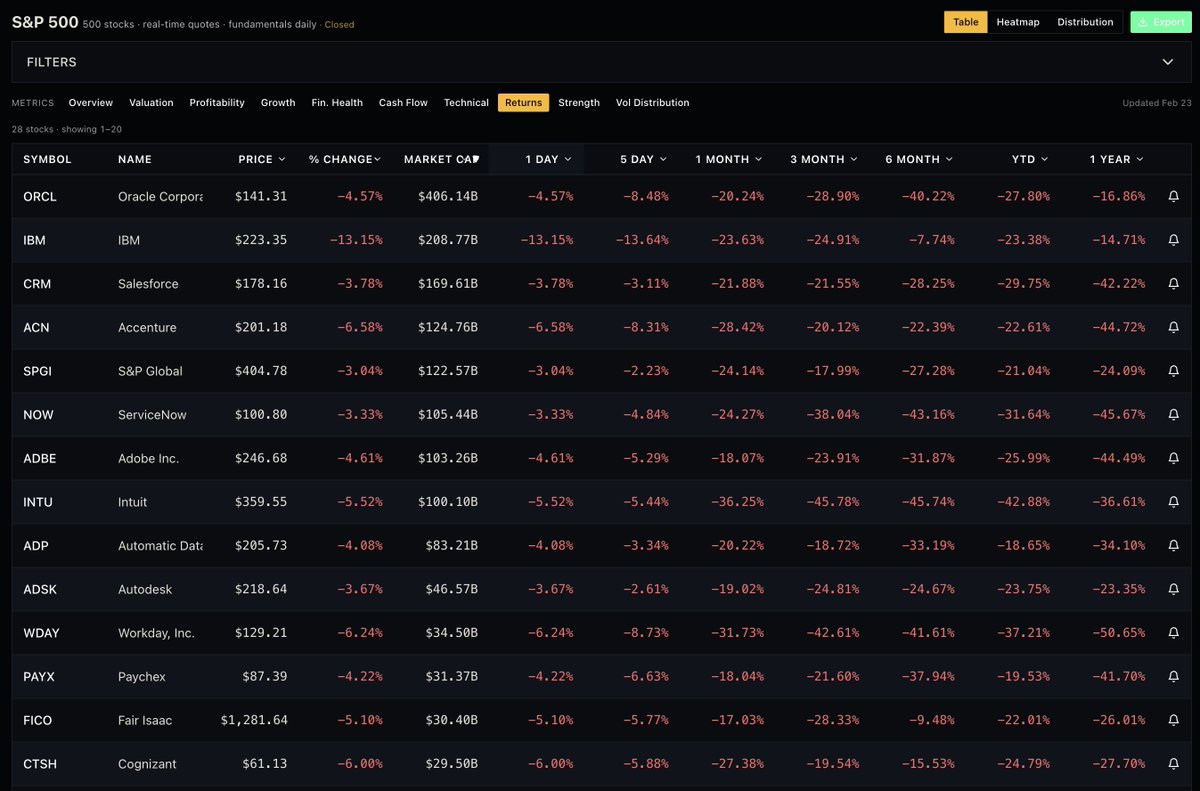Screen dimensions: 1200x791
Task: Click the alert bell for ADP row
Action: click(1174, 546)
